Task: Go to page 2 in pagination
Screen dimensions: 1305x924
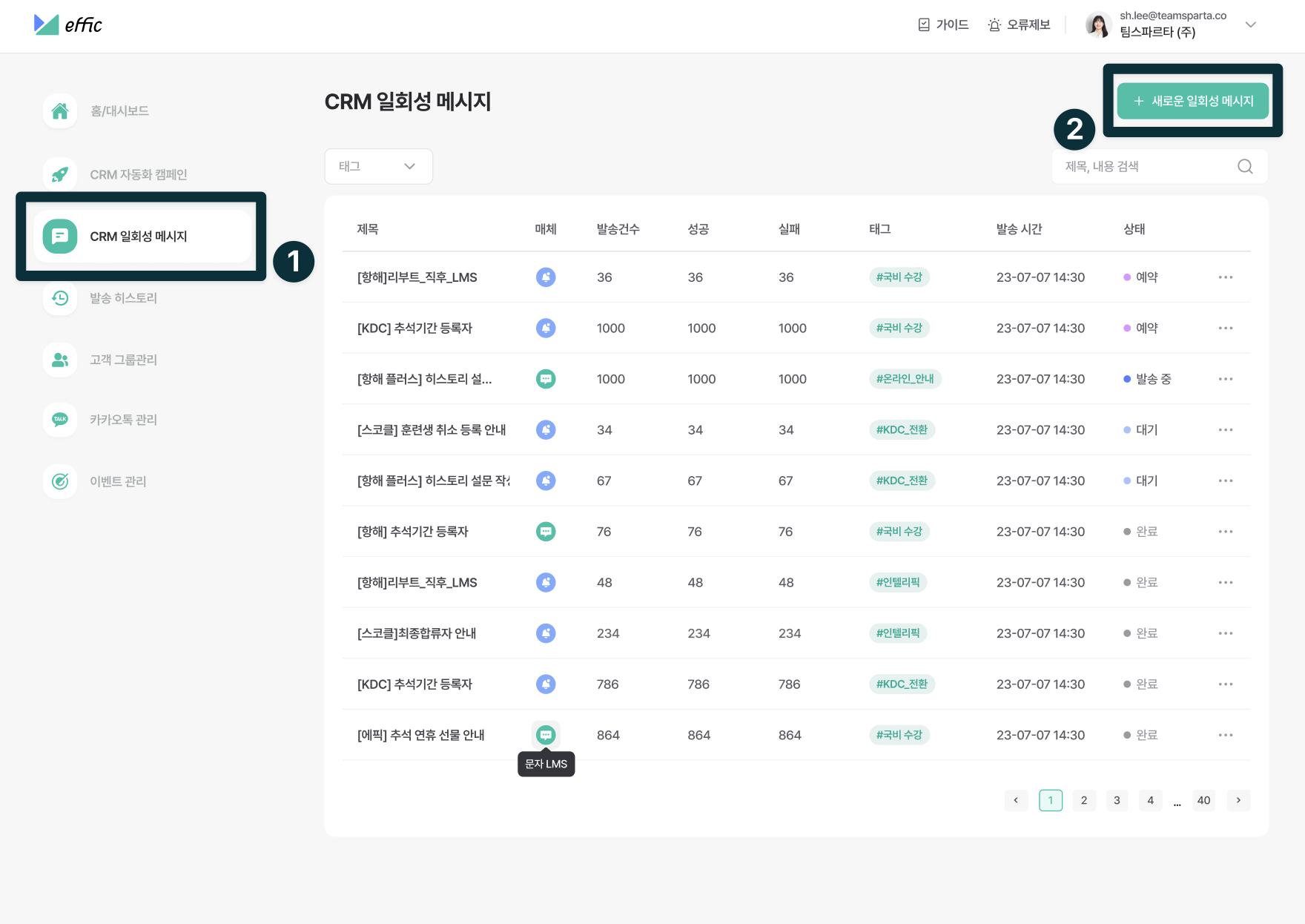Action: pyautogui.click(x=1083, y=800)
